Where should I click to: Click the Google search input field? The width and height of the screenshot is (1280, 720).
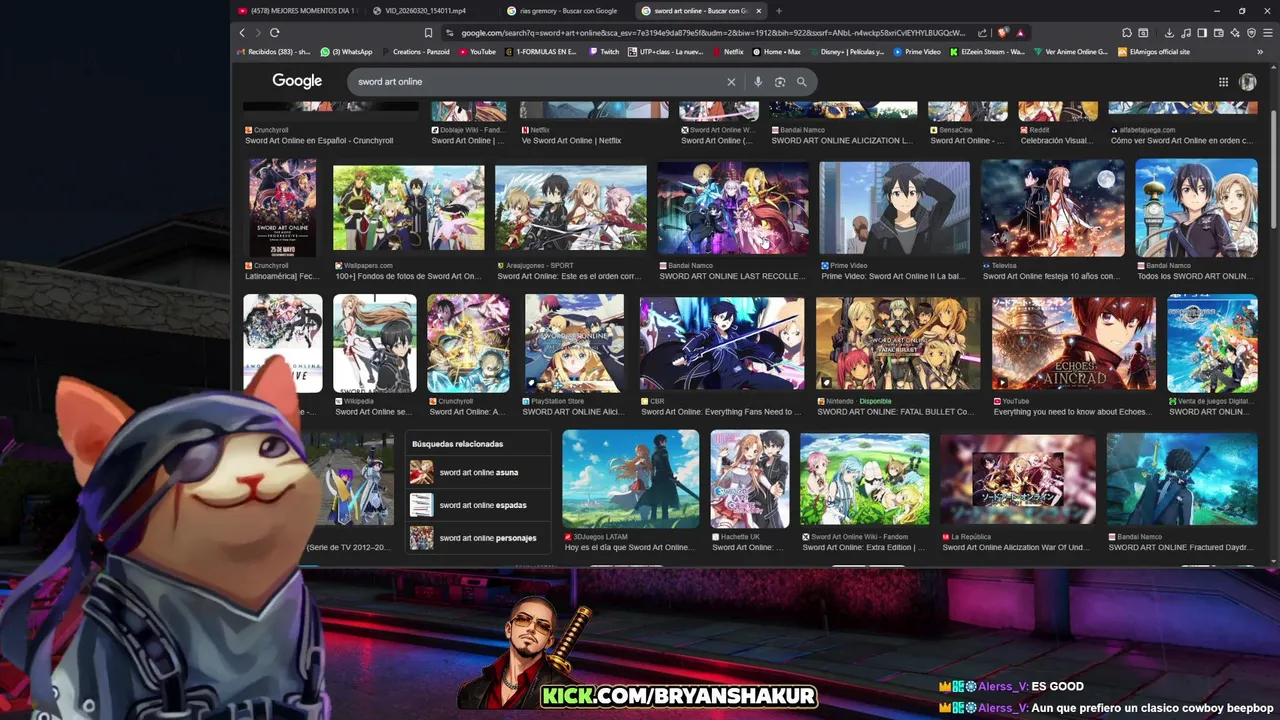point(538,82)
